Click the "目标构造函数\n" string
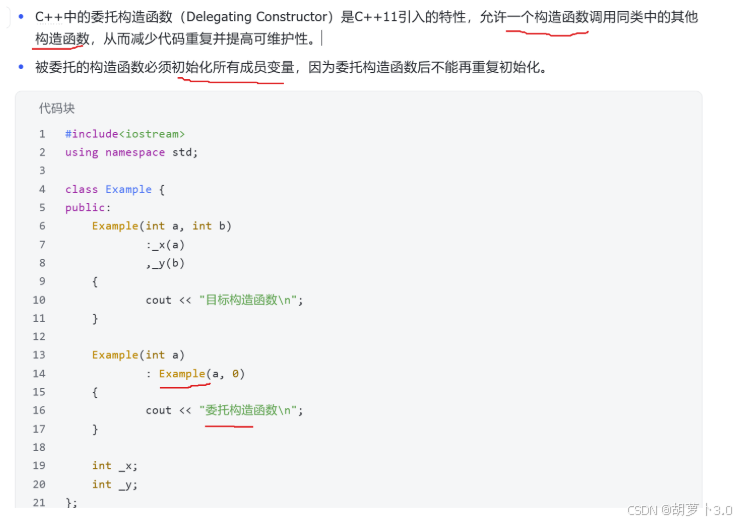This screenshot has height=523, width=744. [248, 300]
